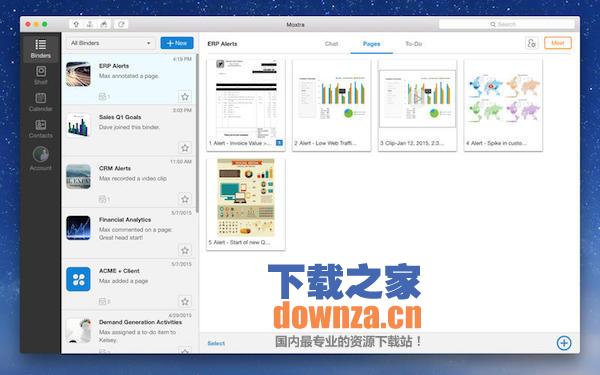Click 'Max annotated a page.' message text
This screenshot has height=375, width=600.
click(x=129, y=76)
